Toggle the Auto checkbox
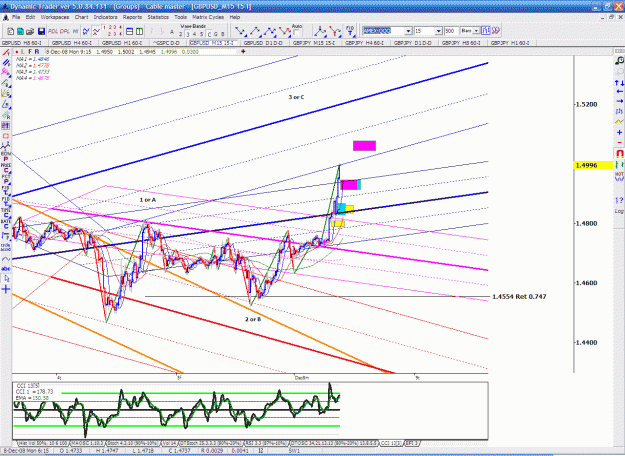Image resolution: width=625 pixels, height=456 pixels. tap(296, 33)
